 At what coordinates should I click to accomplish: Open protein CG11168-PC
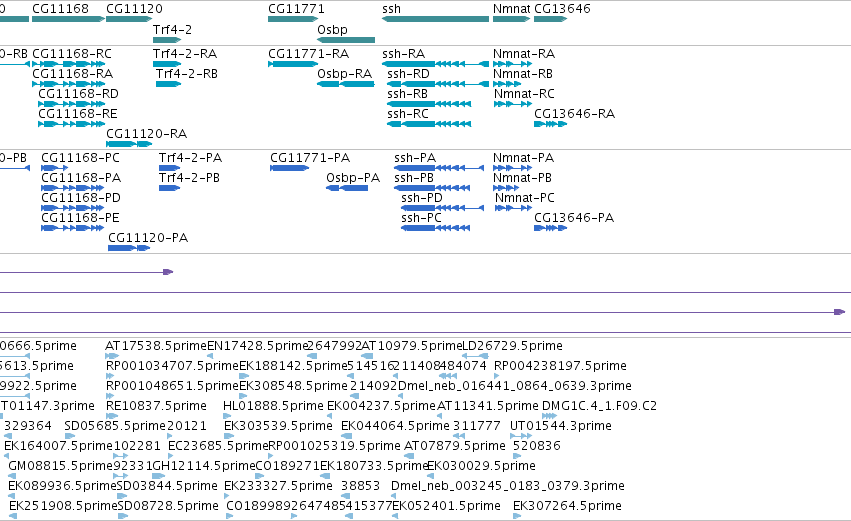pyautogui.click(x=80, y=158)
